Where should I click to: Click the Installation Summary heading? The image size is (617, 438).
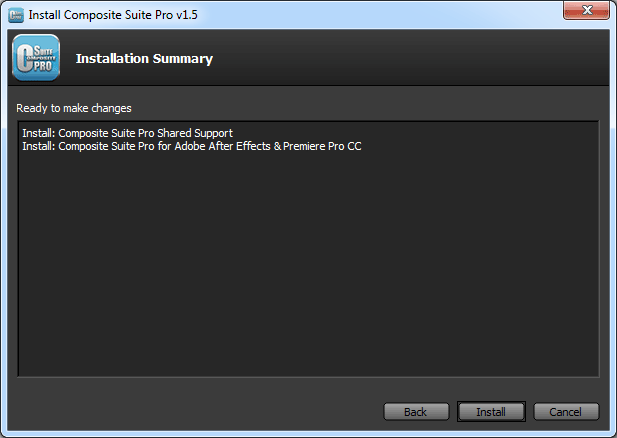[144, 59]
